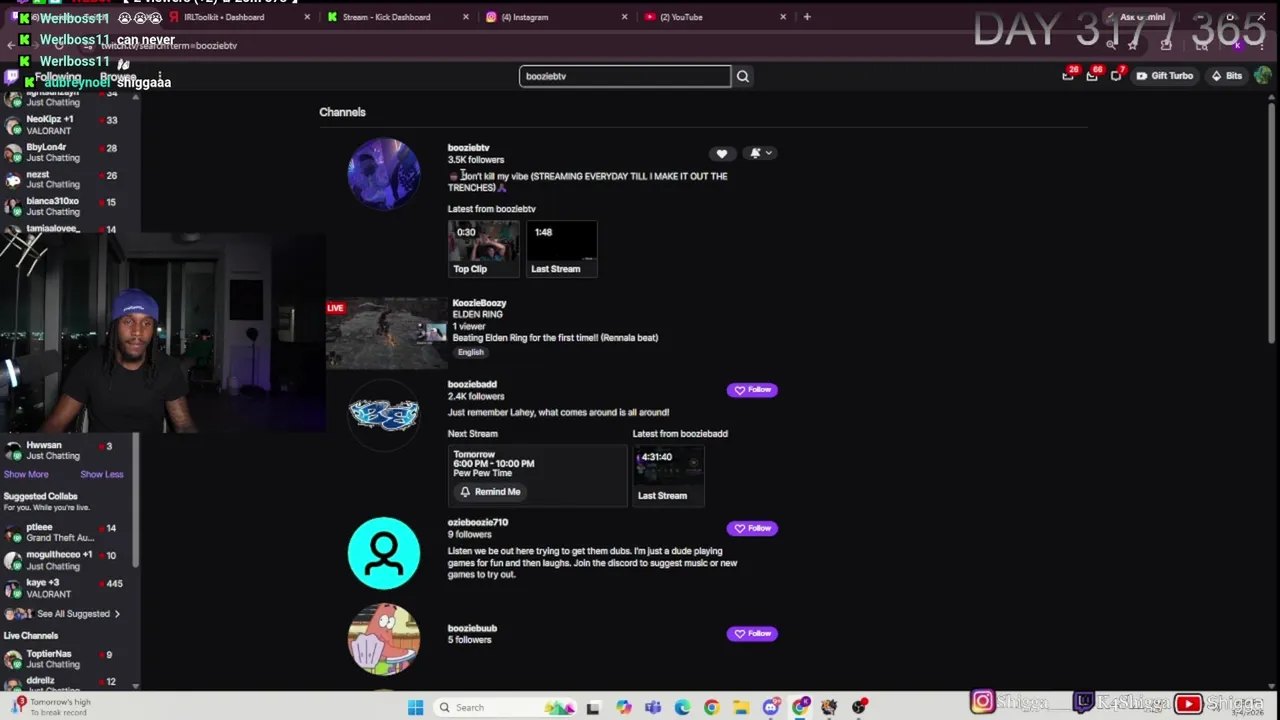Click the Bits button in the top bar

(x=1226, y=76)
